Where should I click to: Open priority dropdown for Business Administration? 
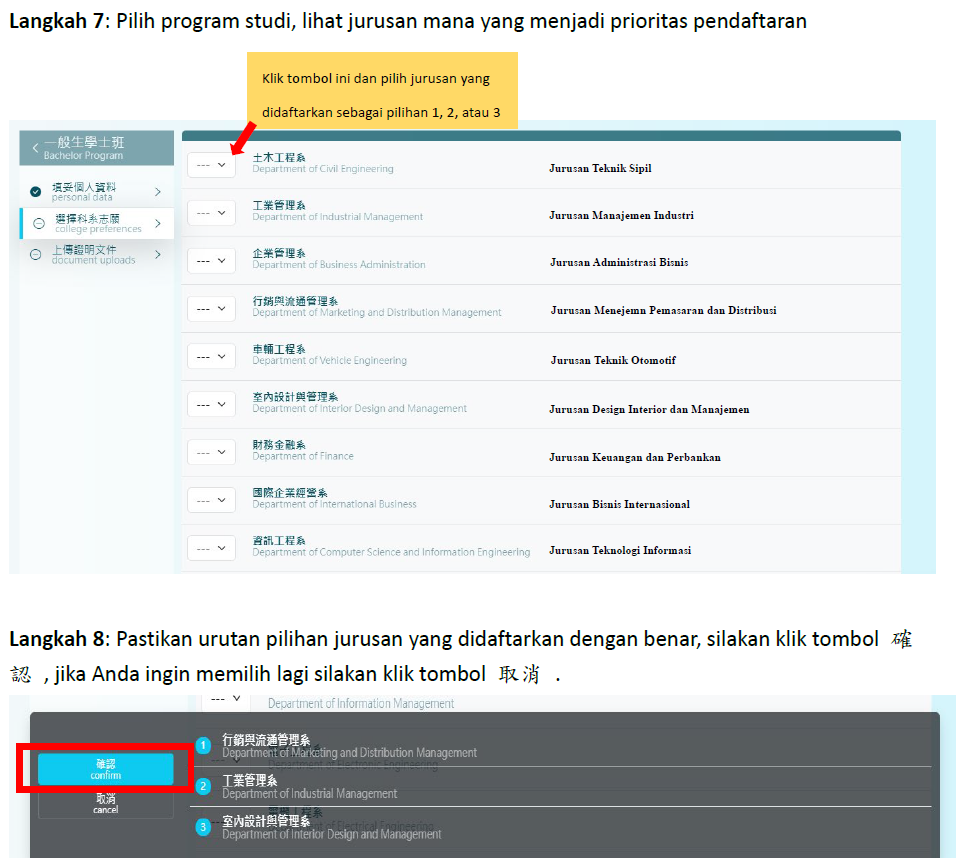coord(211,261)
